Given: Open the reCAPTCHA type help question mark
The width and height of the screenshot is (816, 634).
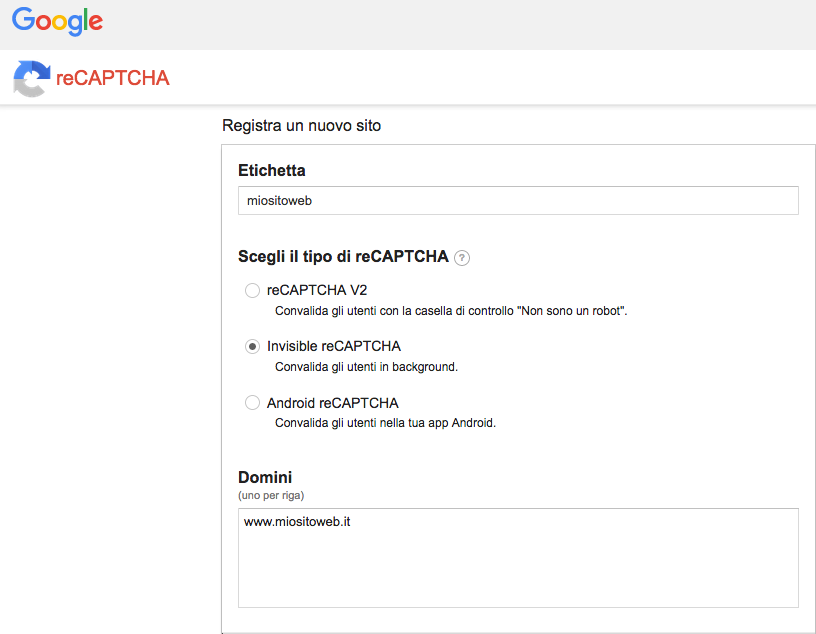Looking at the screenshot, I should pos(462,258).
